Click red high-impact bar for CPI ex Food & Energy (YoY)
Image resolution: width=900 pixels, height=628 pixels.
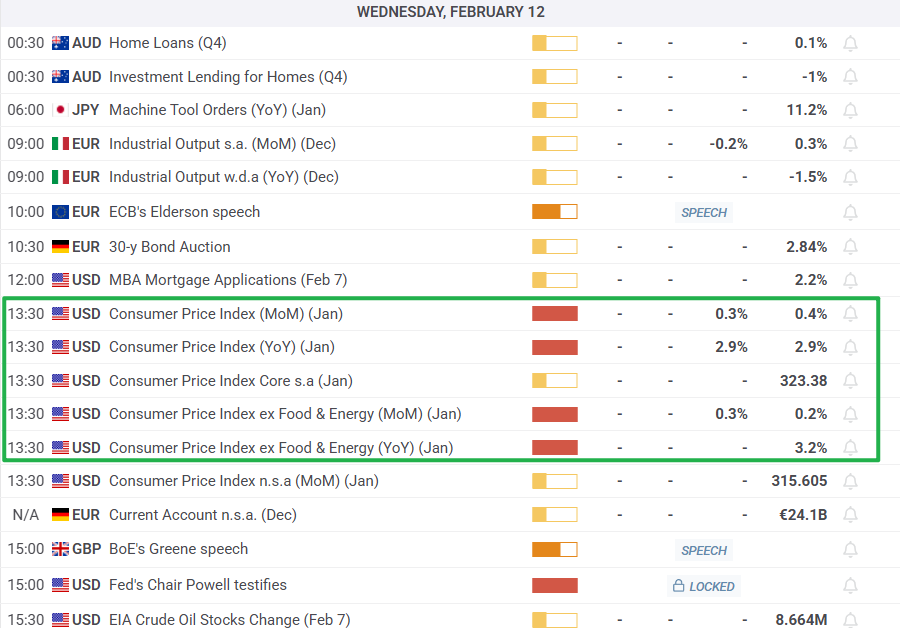554,447
